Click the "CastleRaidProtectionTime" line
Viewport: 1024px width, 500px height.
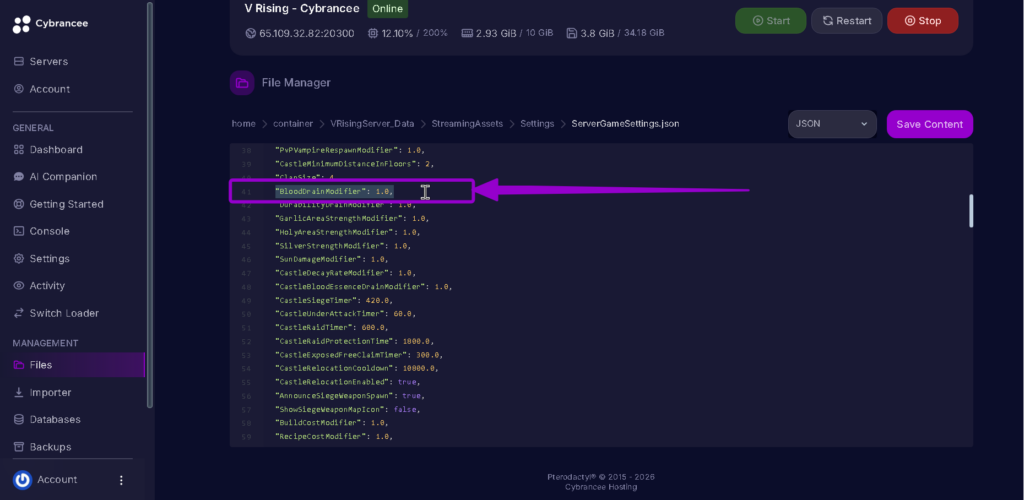355,341
